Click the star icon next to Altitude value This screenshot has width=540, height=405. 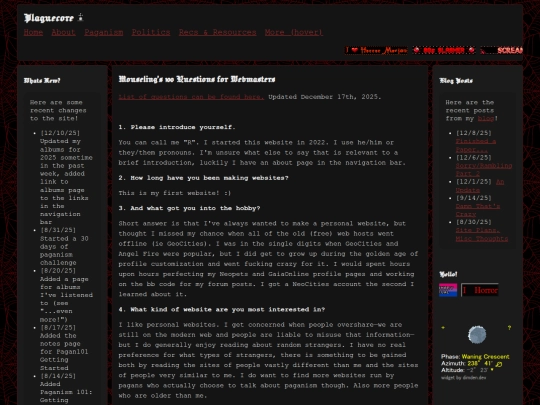(492, 370)
